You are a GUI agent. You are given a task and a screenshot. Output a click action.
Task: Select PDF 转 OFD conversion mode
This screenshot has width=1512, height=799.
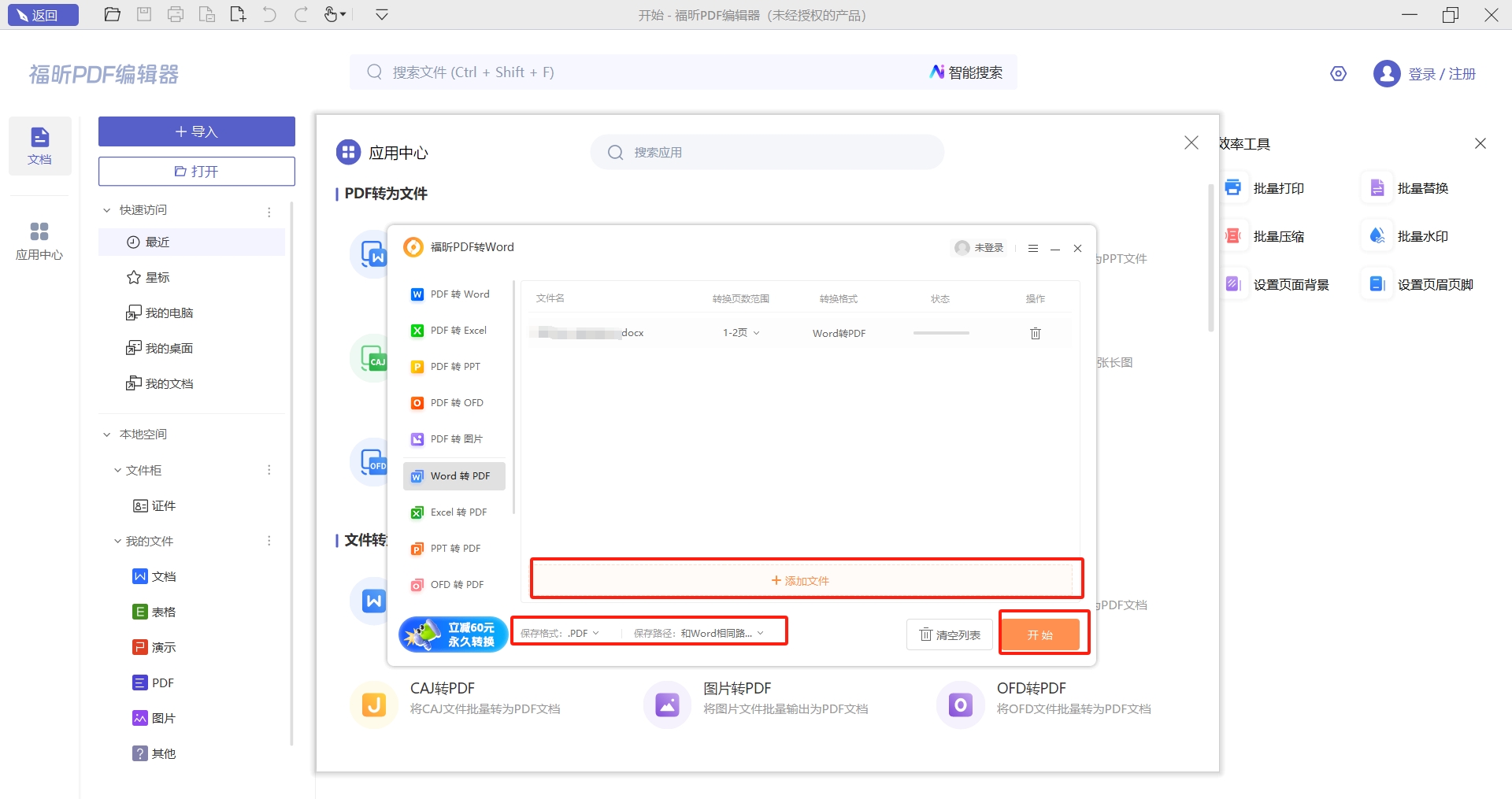(x=454, y=403)
